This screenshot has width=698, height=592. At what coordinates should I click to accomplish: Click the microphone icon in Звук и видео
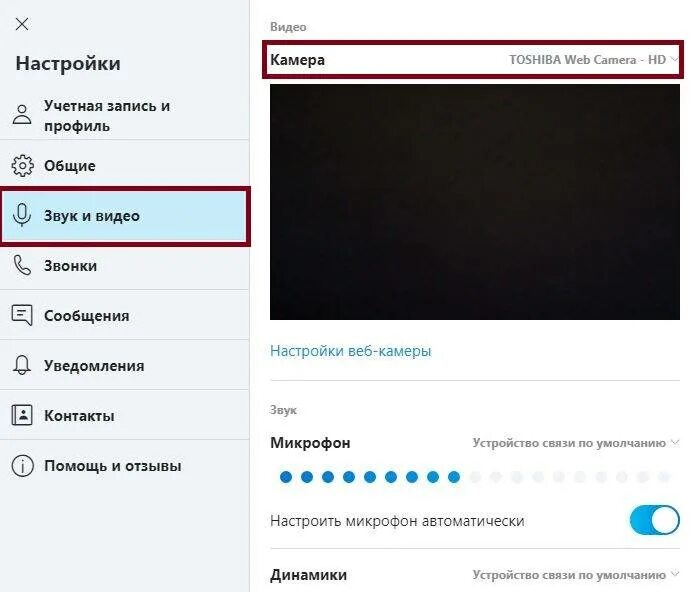22,215
